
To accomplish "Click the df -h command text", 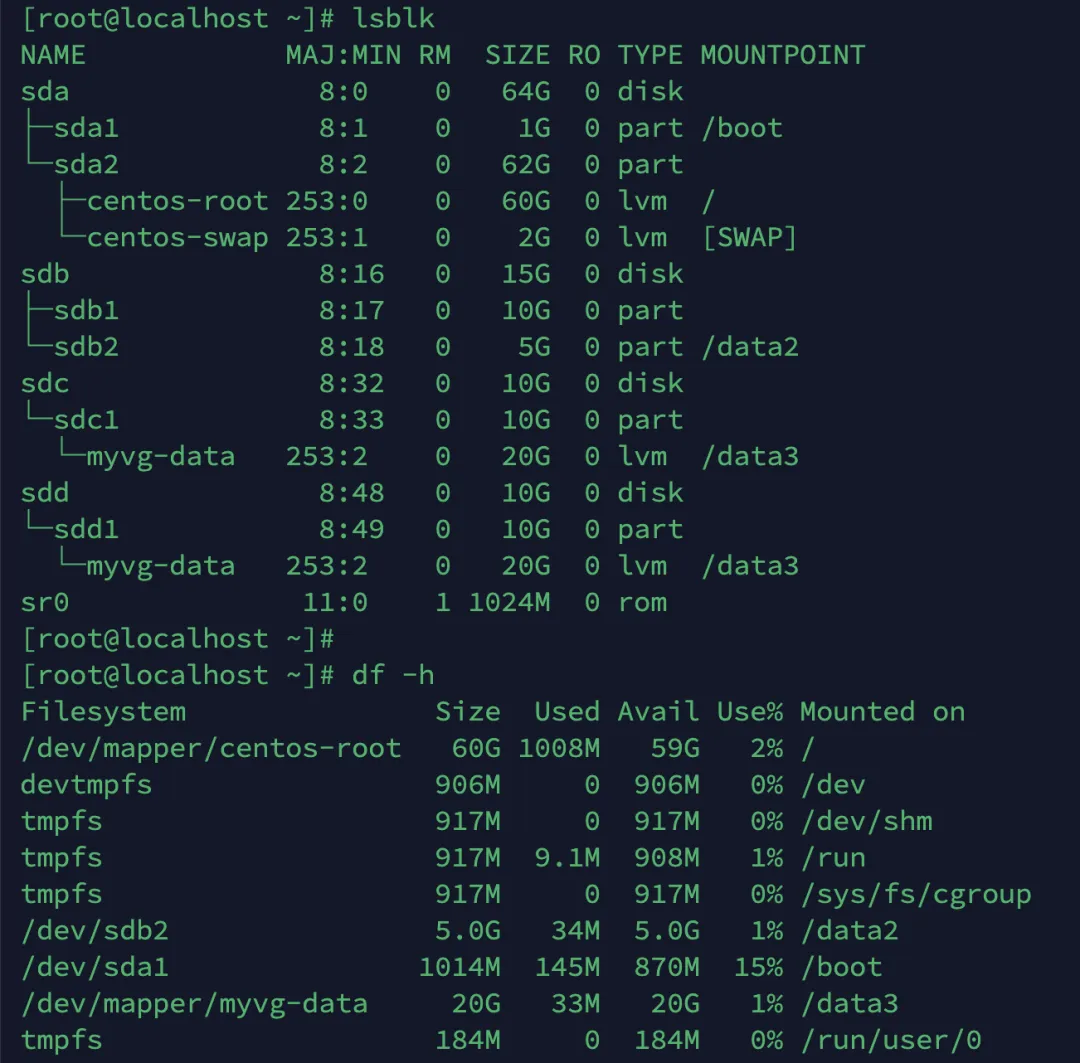I will pos(393,675).
